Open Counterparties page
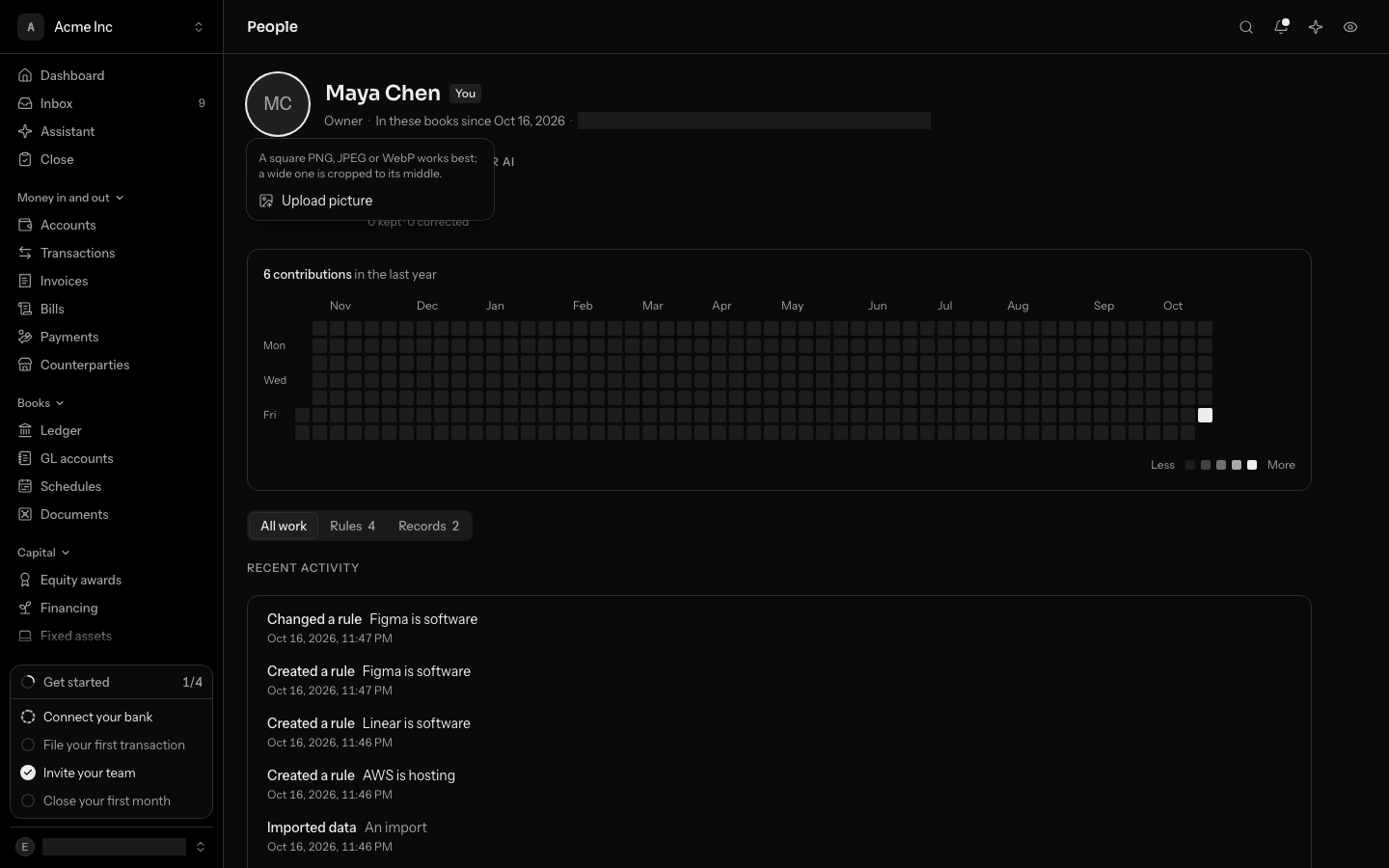1389x868 pixels. tap(111, 365)
